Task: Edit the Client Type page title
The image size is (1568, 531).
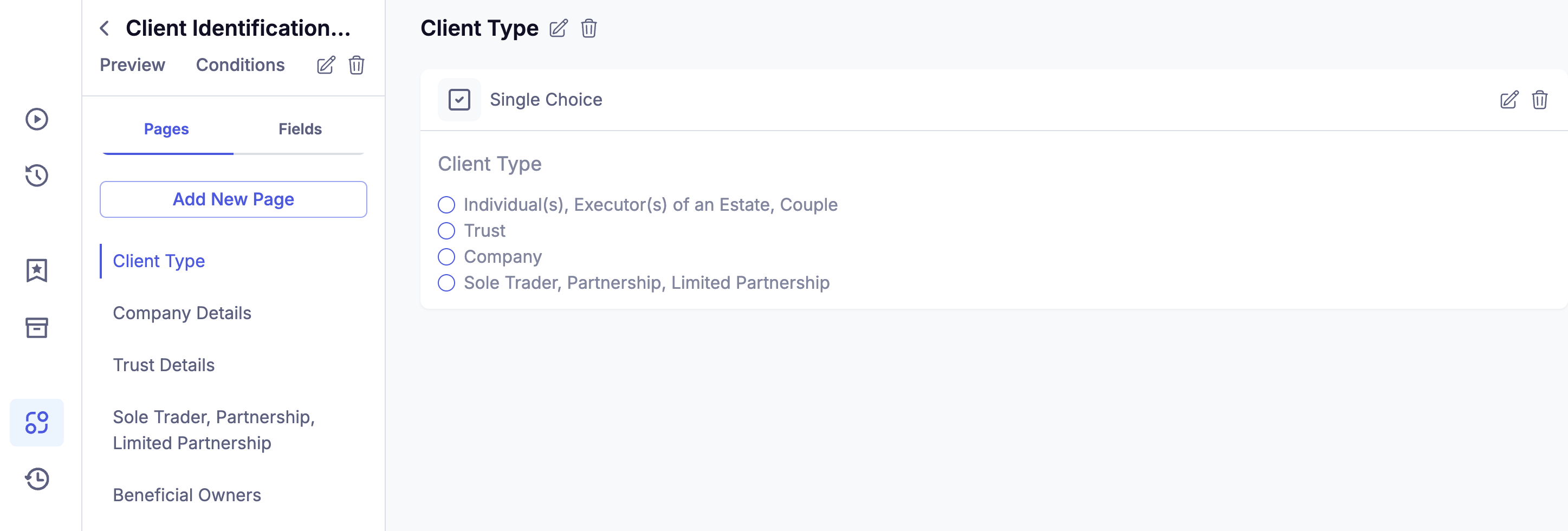Action: [558, 29]
